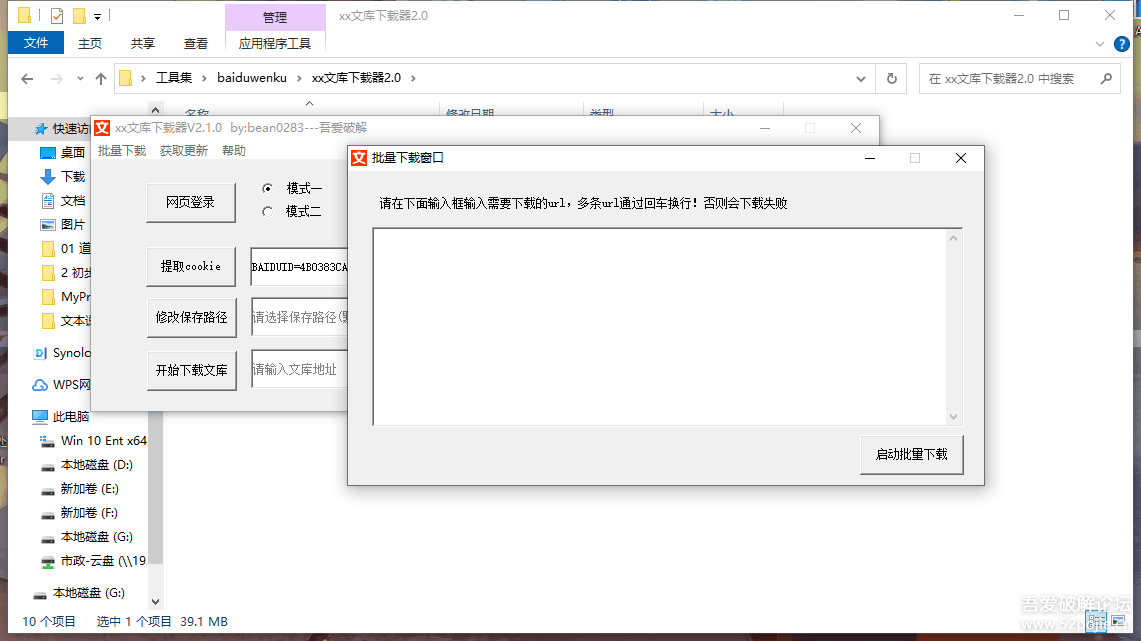The image size is (1141, 641).
Task: Click the 开始下载文库 button
Action: 191,370
